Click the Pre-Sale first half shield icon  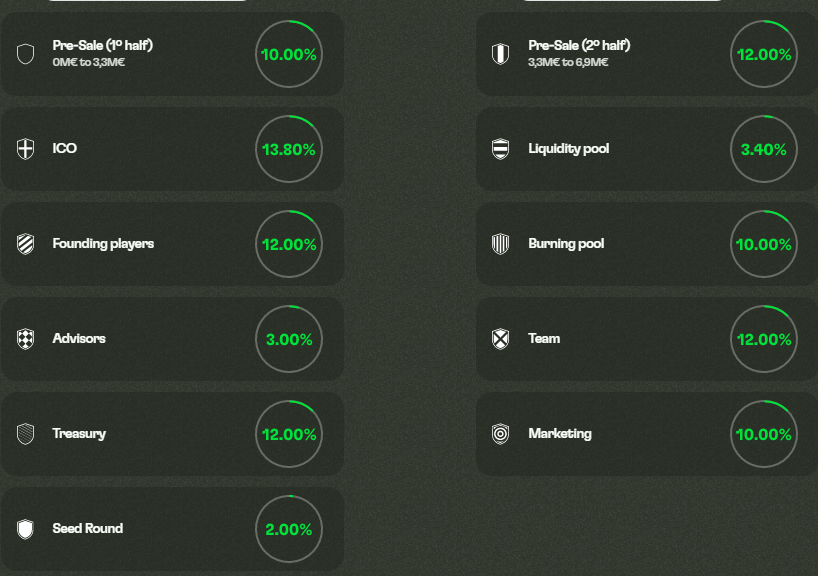point(26,54)
